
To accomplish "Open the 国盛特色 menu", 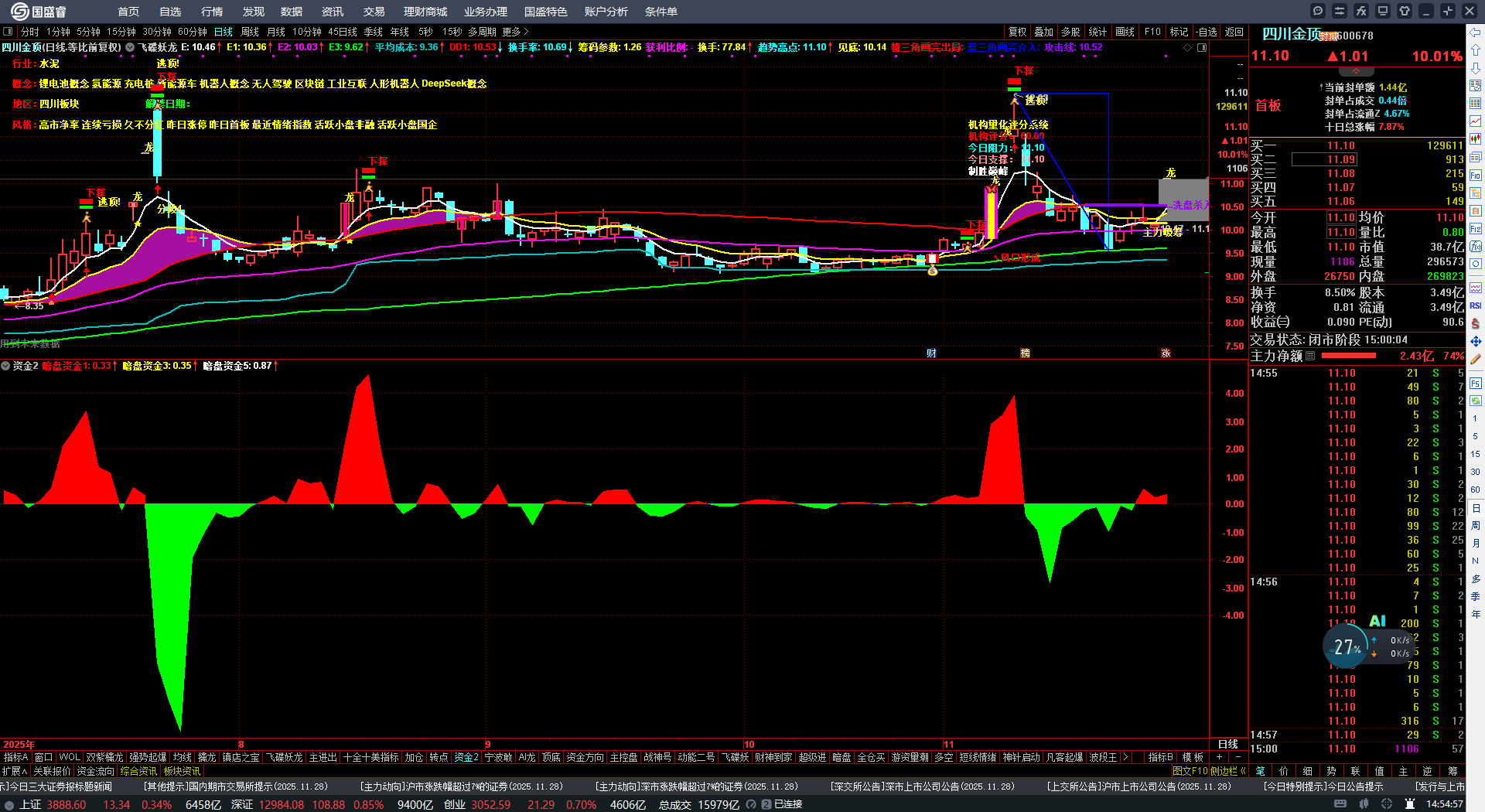I will (x=545, y=12).
